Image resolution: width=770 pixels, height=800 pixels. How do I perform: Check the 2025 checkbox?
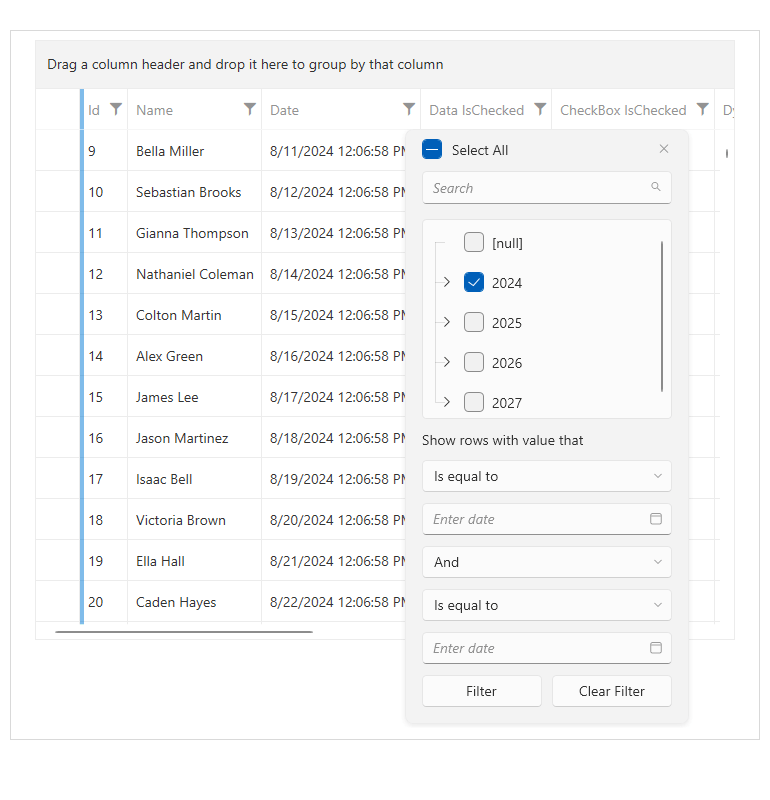(474, 322)
